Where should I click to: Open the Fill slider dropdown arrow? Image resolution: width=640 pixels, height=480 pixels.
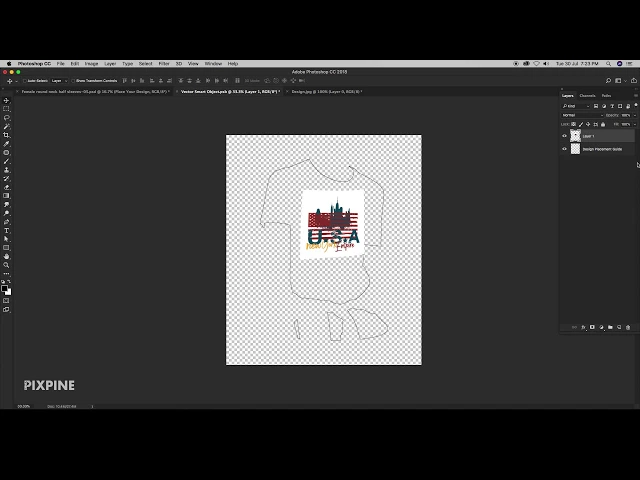coord(635,124)
